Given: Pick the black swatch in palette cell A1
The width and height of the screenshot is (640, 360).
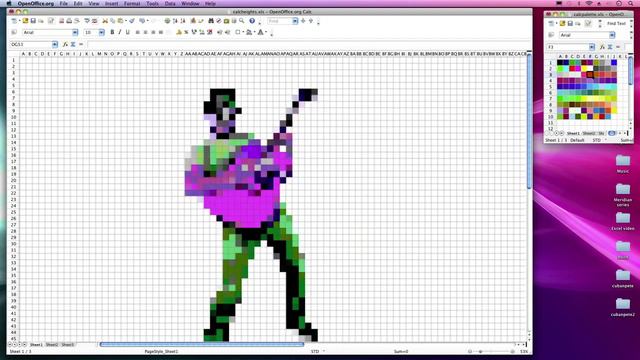Looking at the screenshot, I should point(560,62).
